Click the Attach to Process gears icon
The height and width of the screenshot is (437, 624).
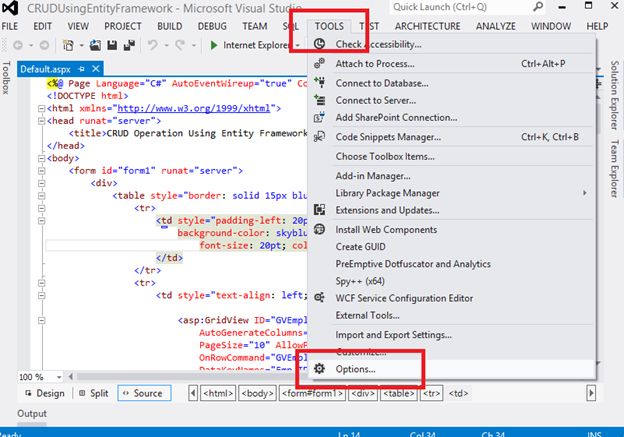[x=319, y=63]
